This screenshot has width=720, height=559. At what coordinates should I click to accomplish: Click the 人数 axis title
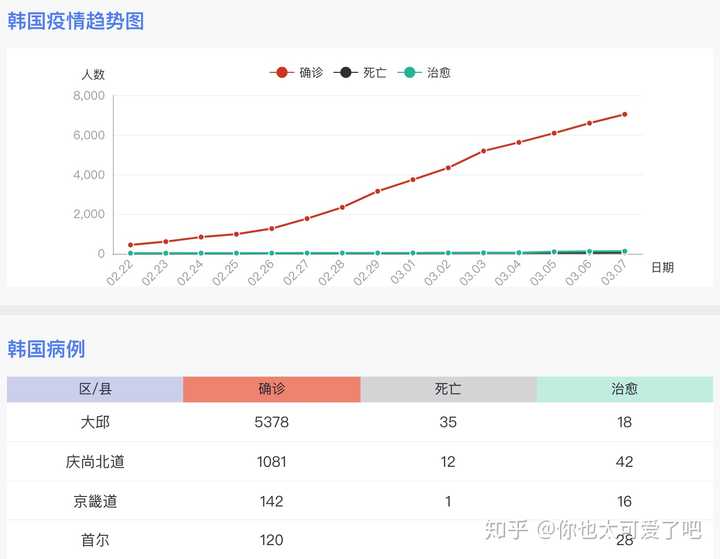coord(93,74)
